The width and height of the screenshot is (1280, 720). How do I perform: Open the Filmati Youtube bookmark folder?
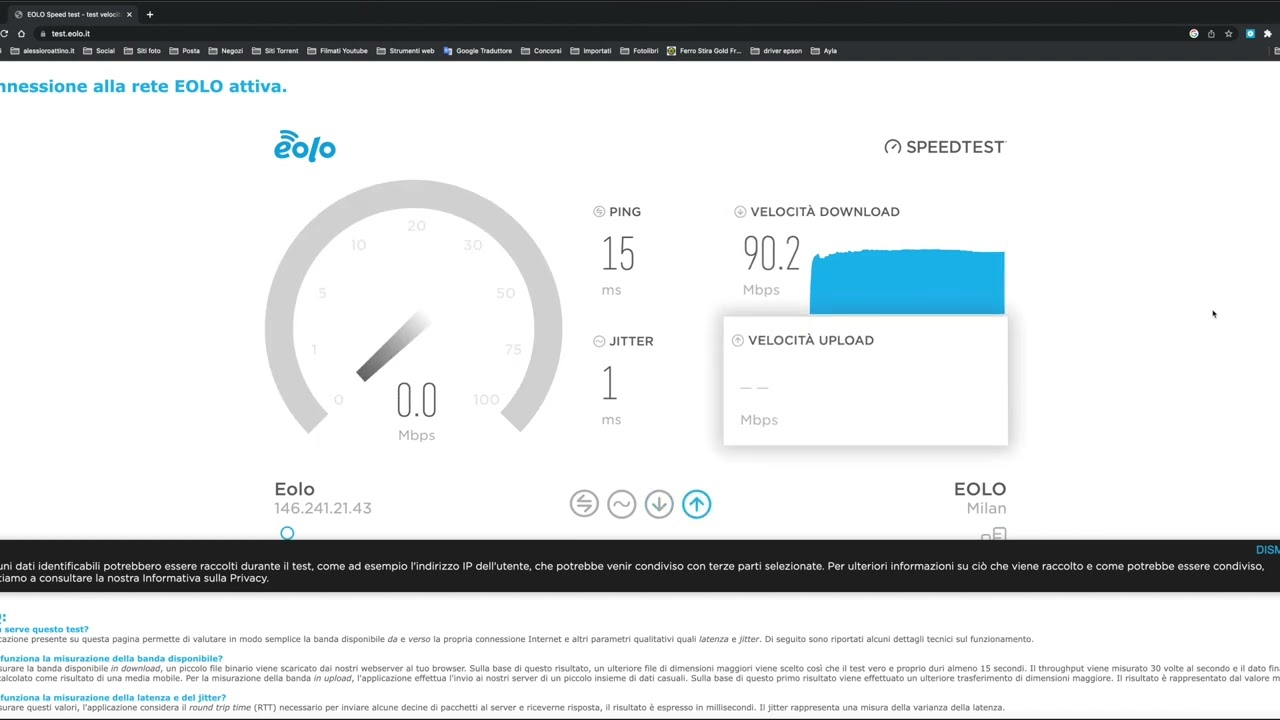tap(338, 51)
